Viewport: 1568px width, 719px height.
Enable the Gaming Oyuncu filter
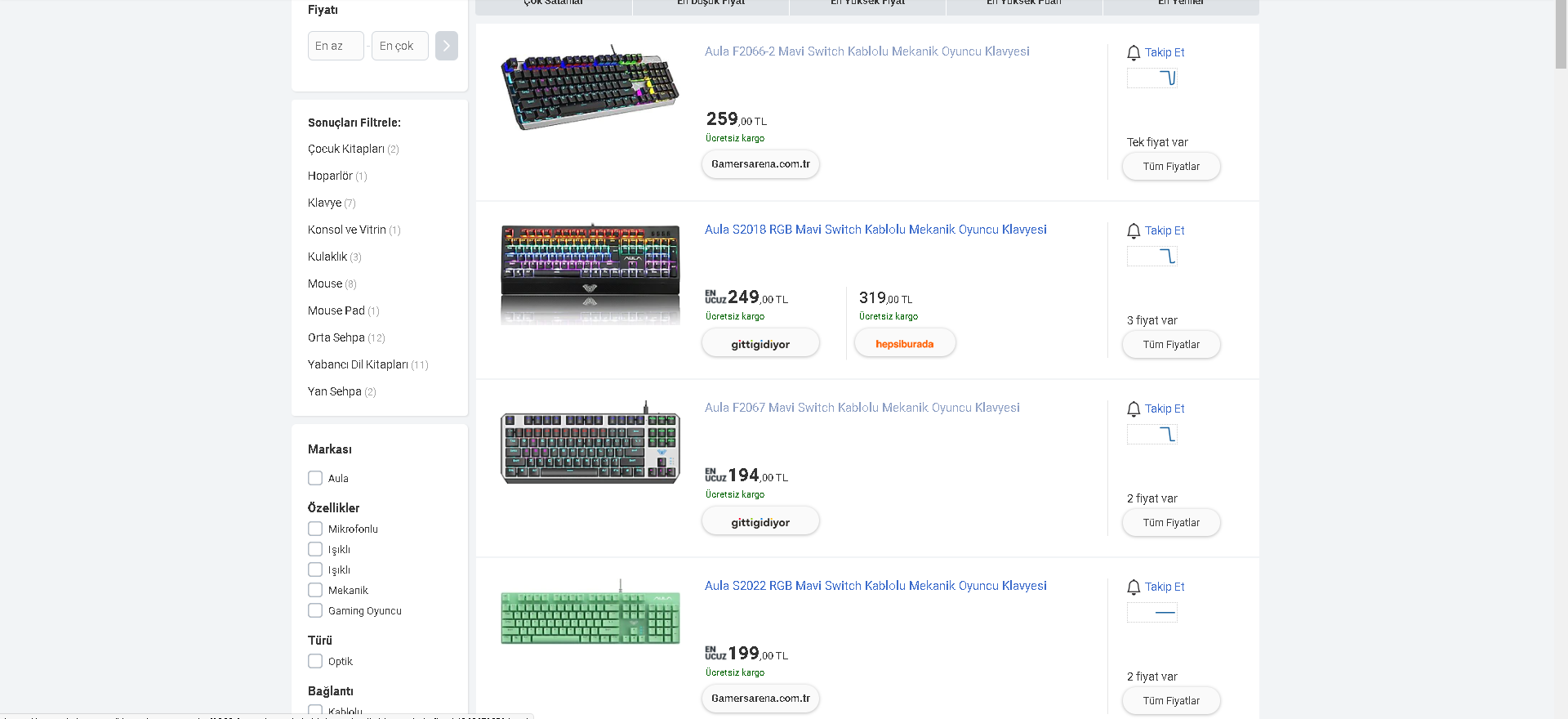click(315, 610)
